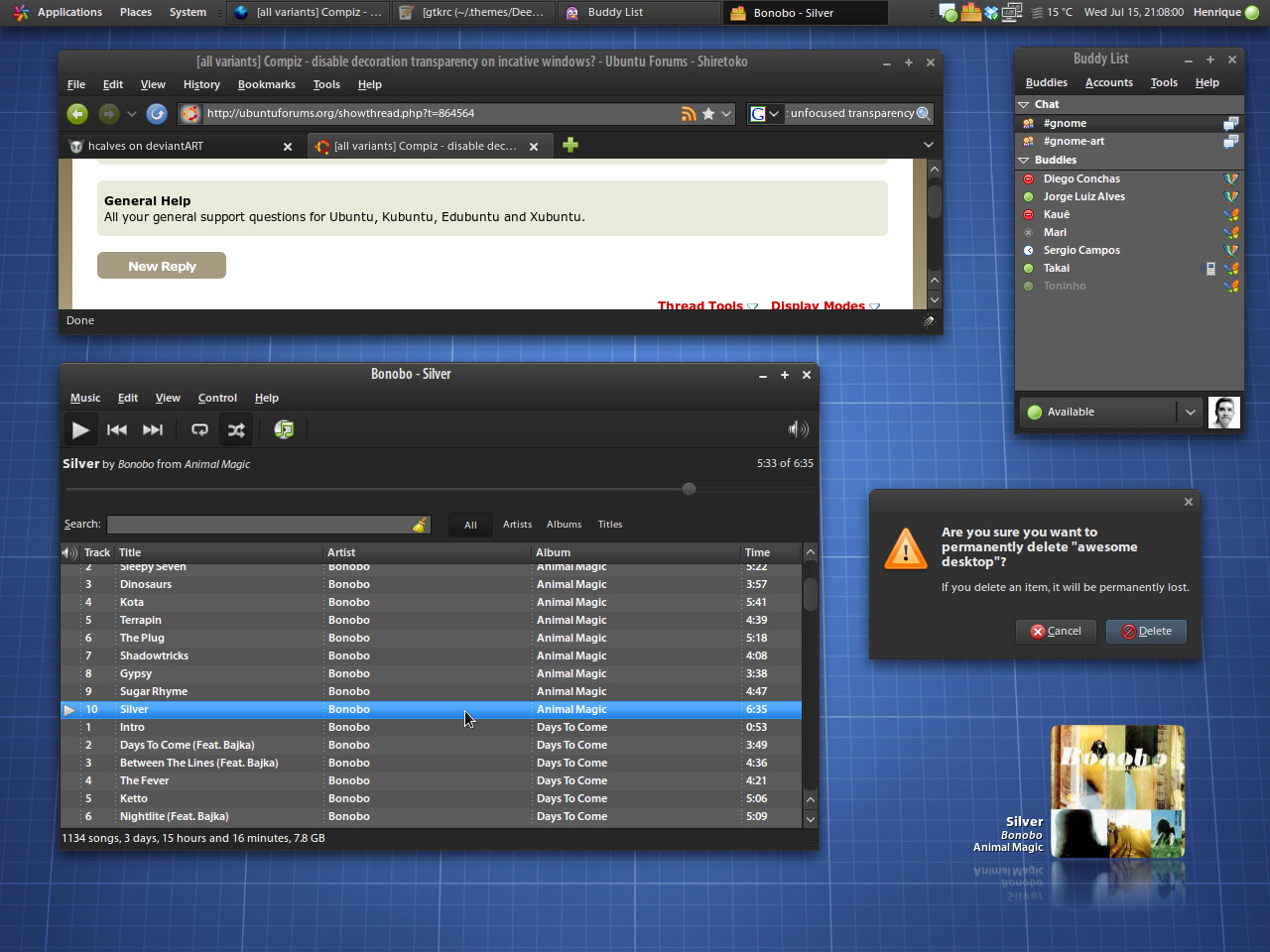The height and width of the screenshot is (952, 1270).
Task: Close the Compiz thread tab
Action: tap(534, 147)
